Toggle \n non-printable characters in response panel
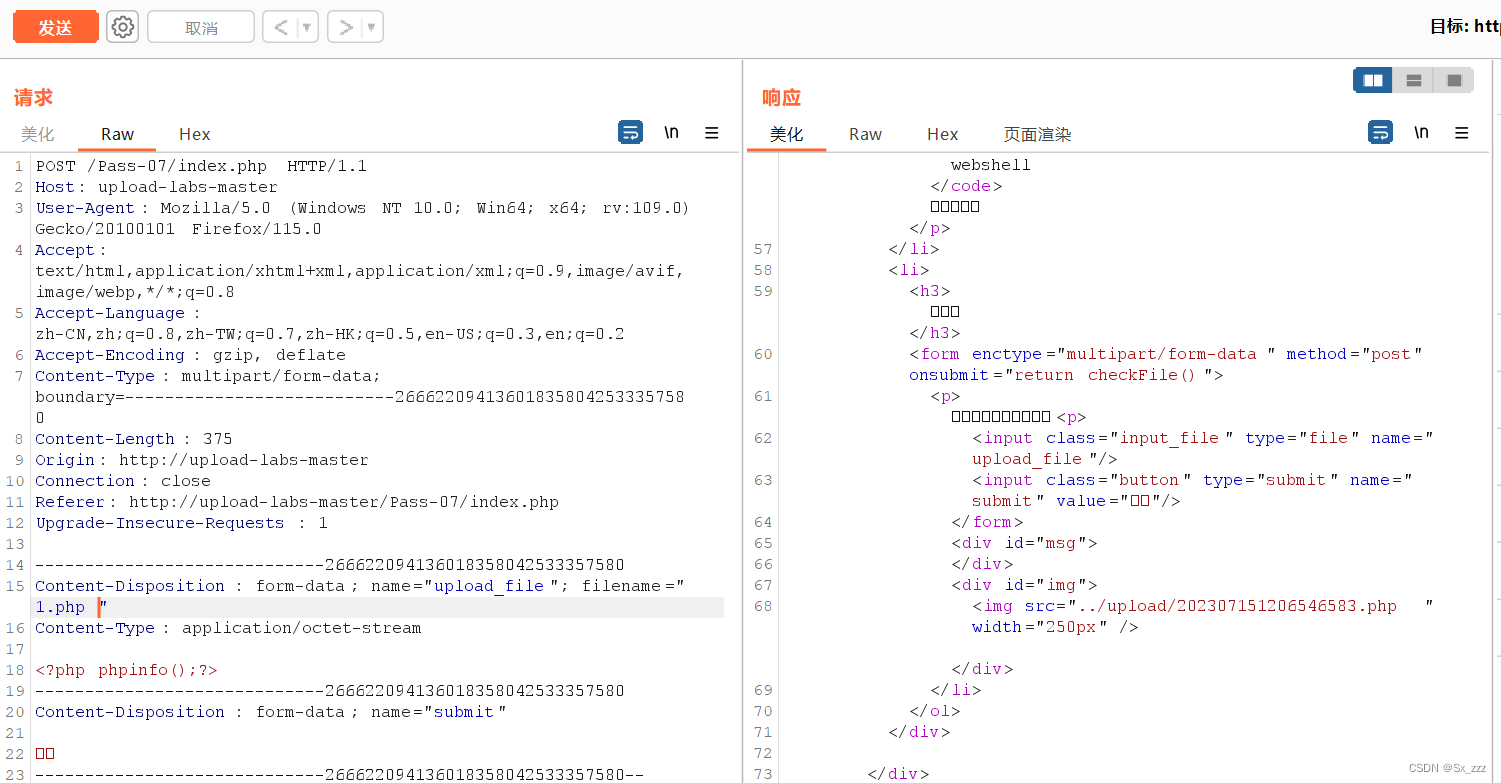1501x783 pixels. click(x=1421, y=132)
